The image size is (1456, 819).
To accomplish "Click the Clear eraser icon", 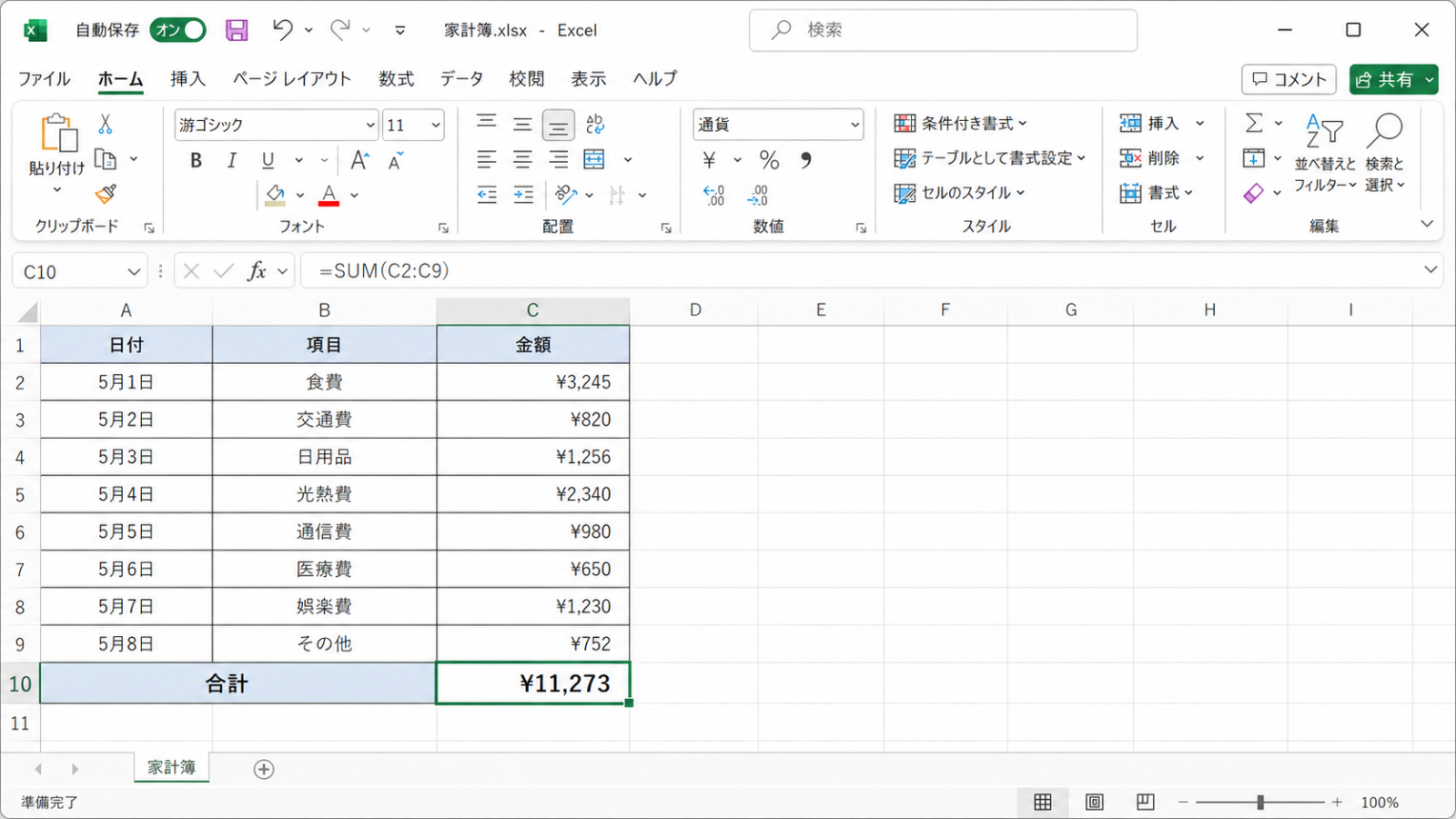I will (1254, 193).
